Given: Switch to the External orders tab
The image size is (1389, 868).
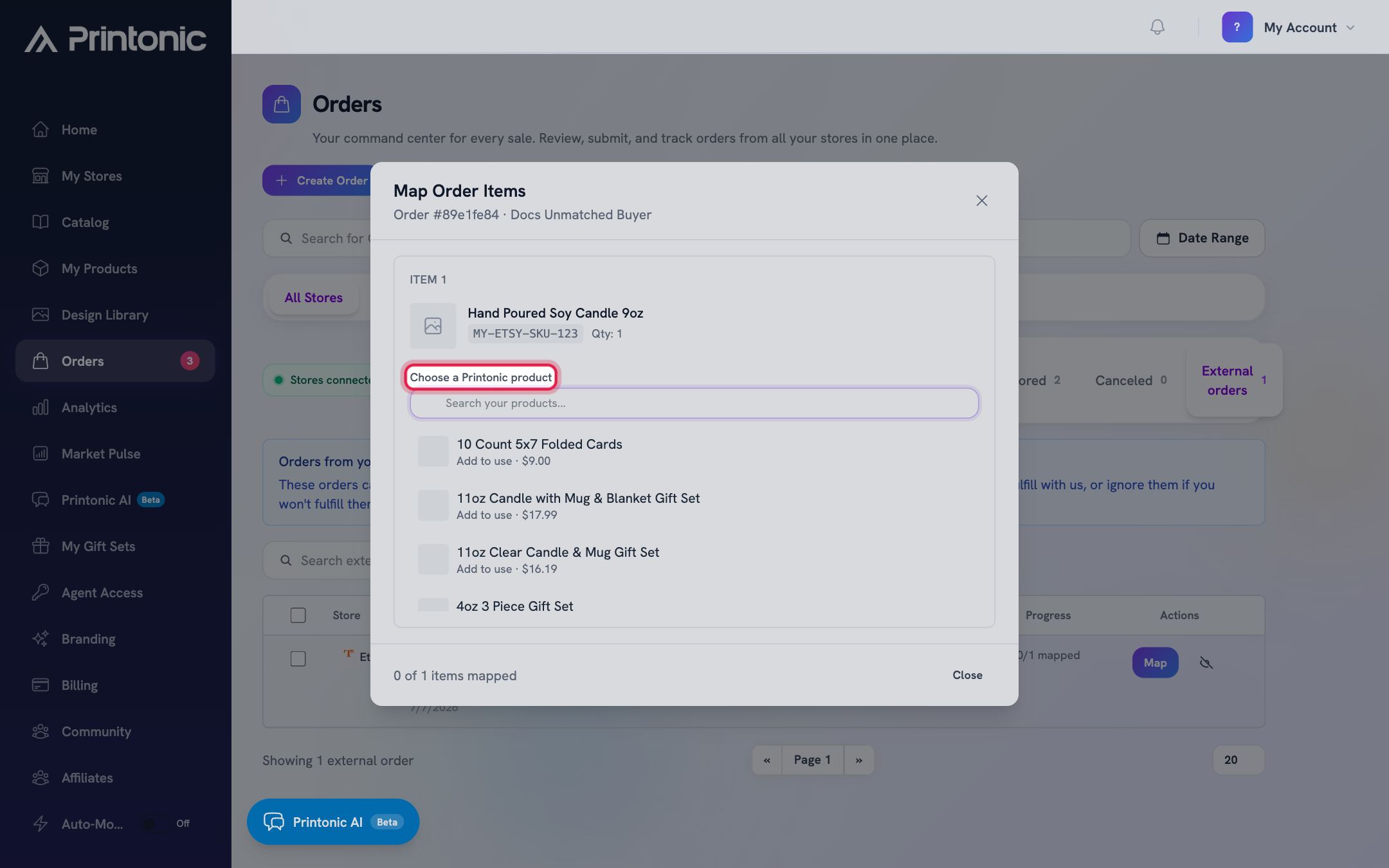Looking at the screenshot, I should coord(1234,380).
